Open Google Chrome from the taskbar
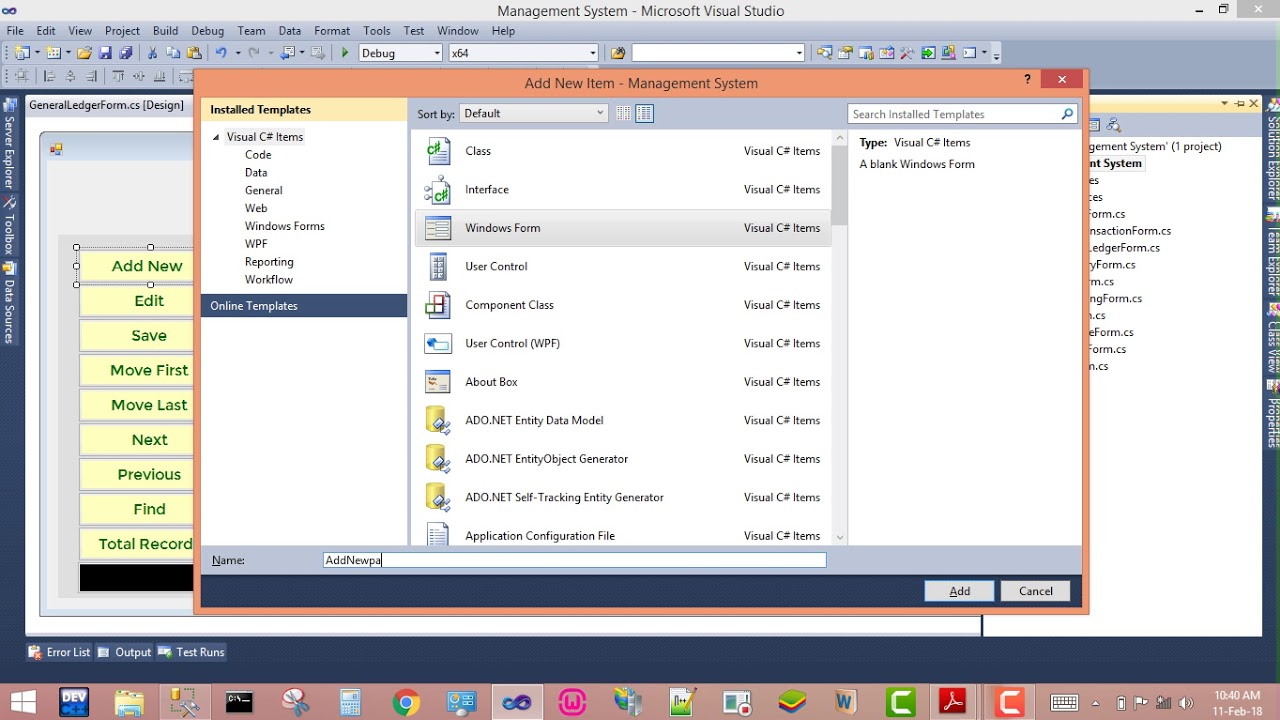 click(x=406, y=702)
